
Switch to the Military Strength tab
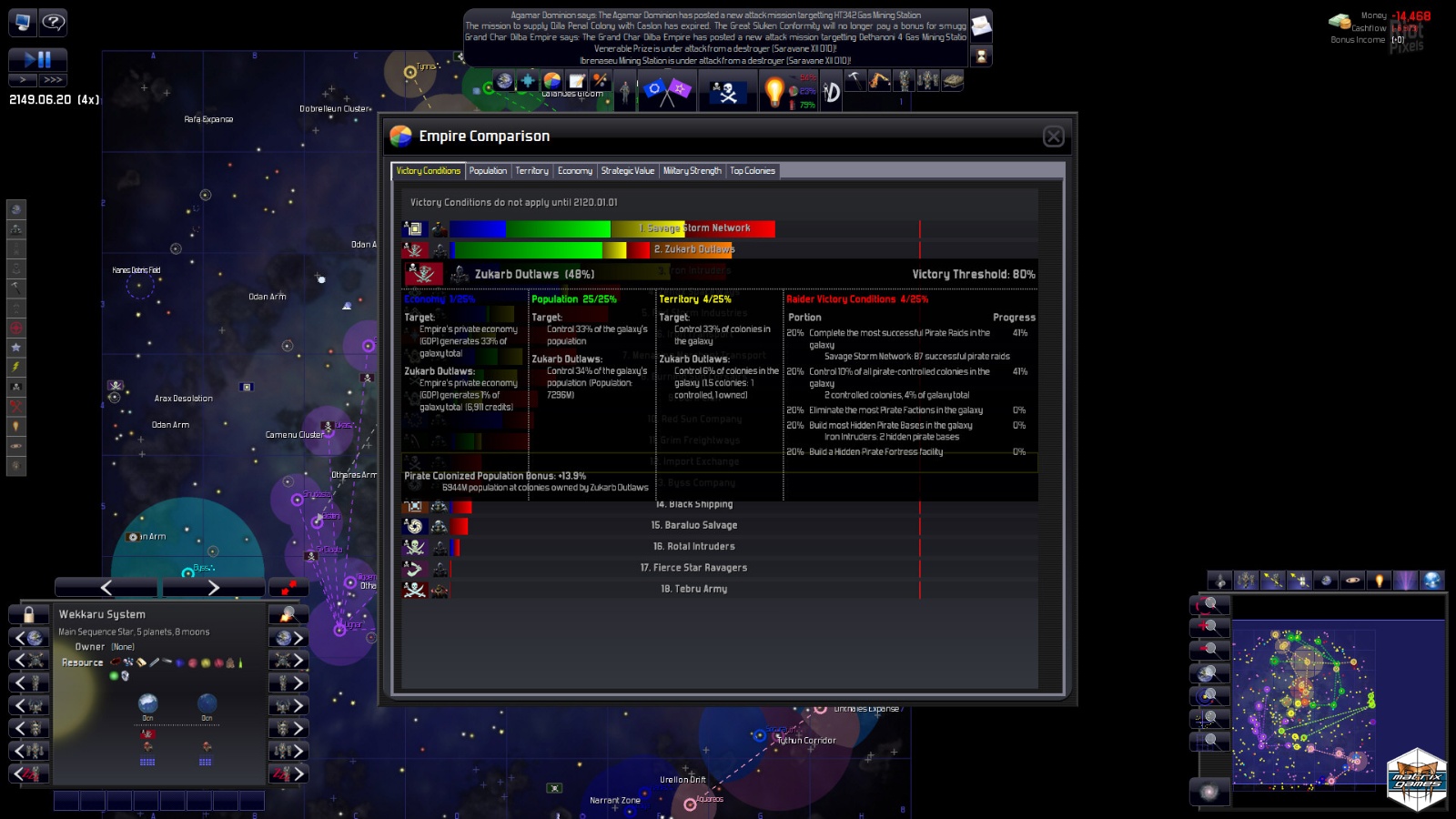[692, 171]
